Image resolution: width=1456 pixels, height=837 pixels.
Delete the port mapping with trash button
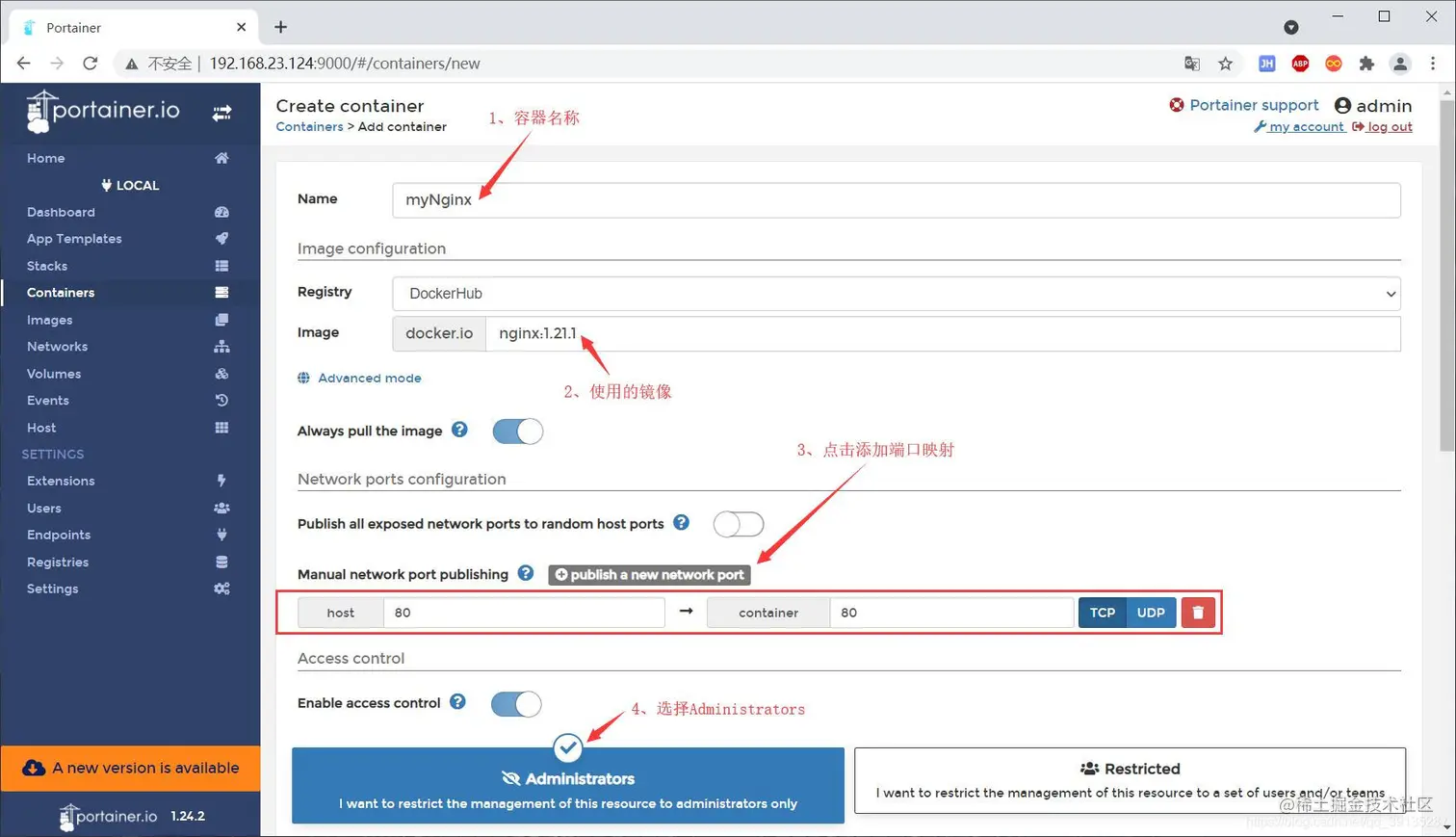1198,613
